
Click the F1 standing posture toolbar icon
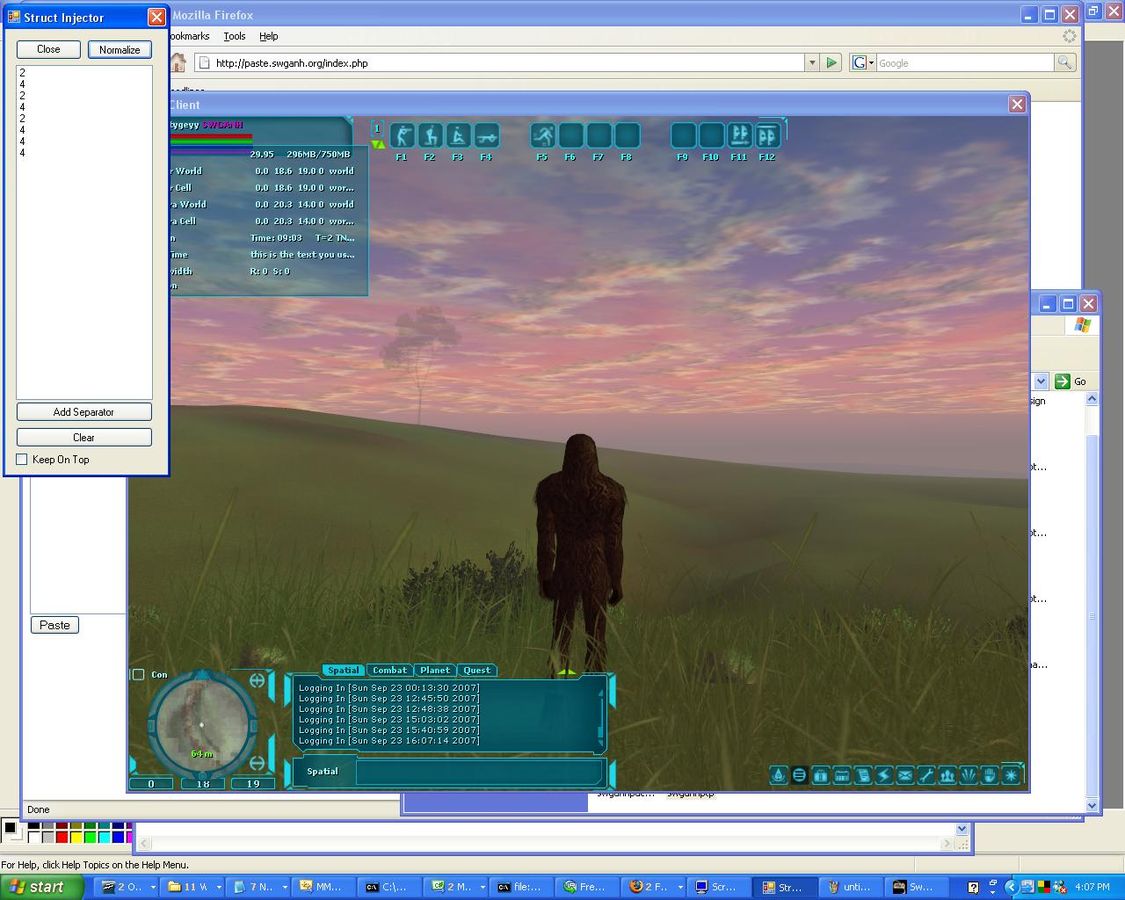point(401,136)
